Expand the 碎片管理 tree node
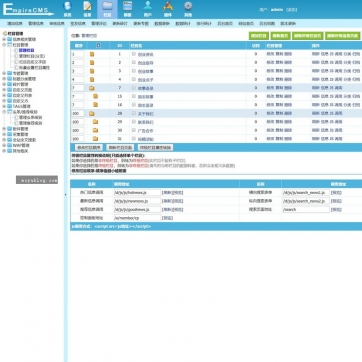 [4, 84]
